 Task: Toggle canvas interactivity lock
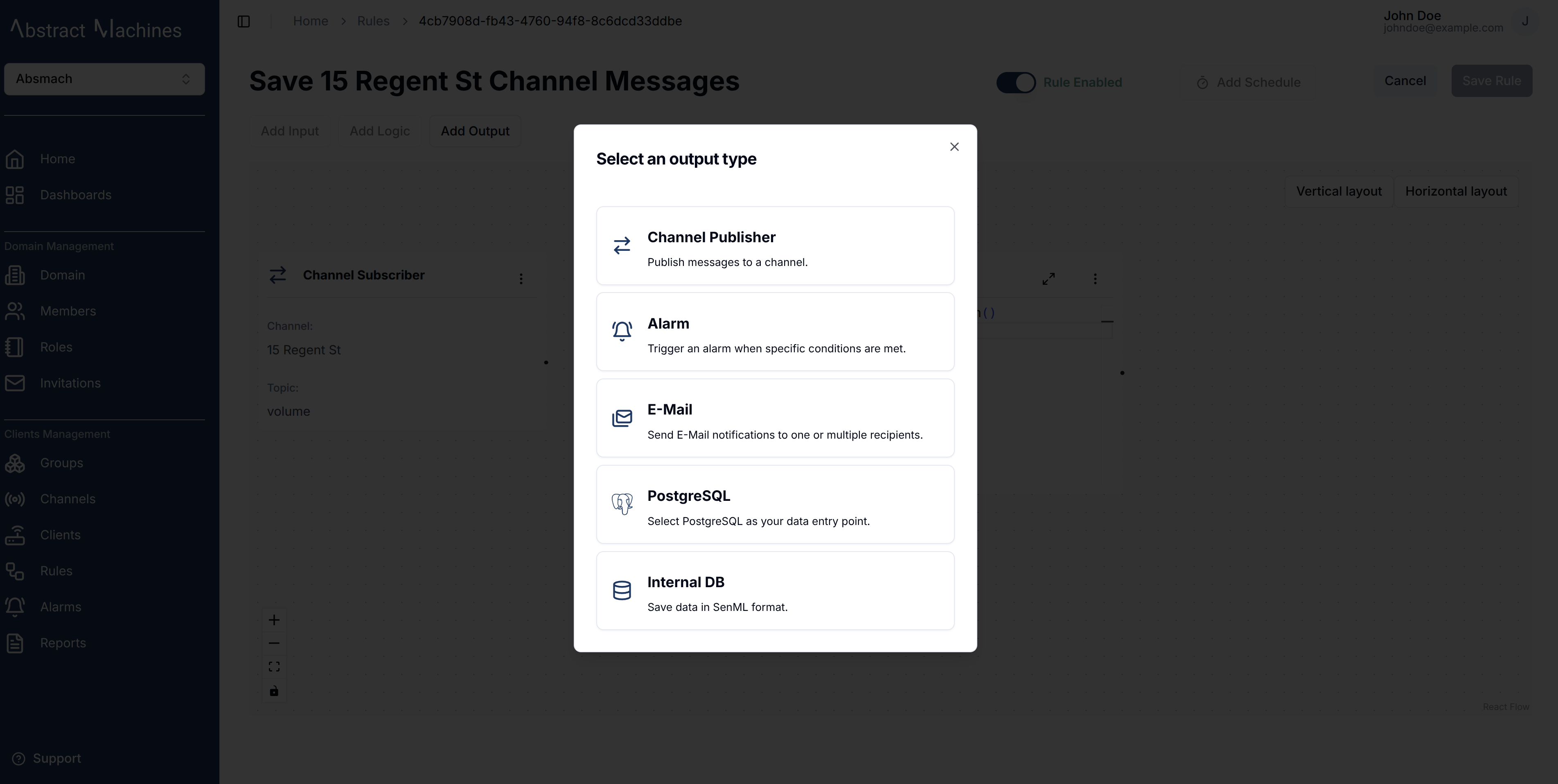coord(274,691)
